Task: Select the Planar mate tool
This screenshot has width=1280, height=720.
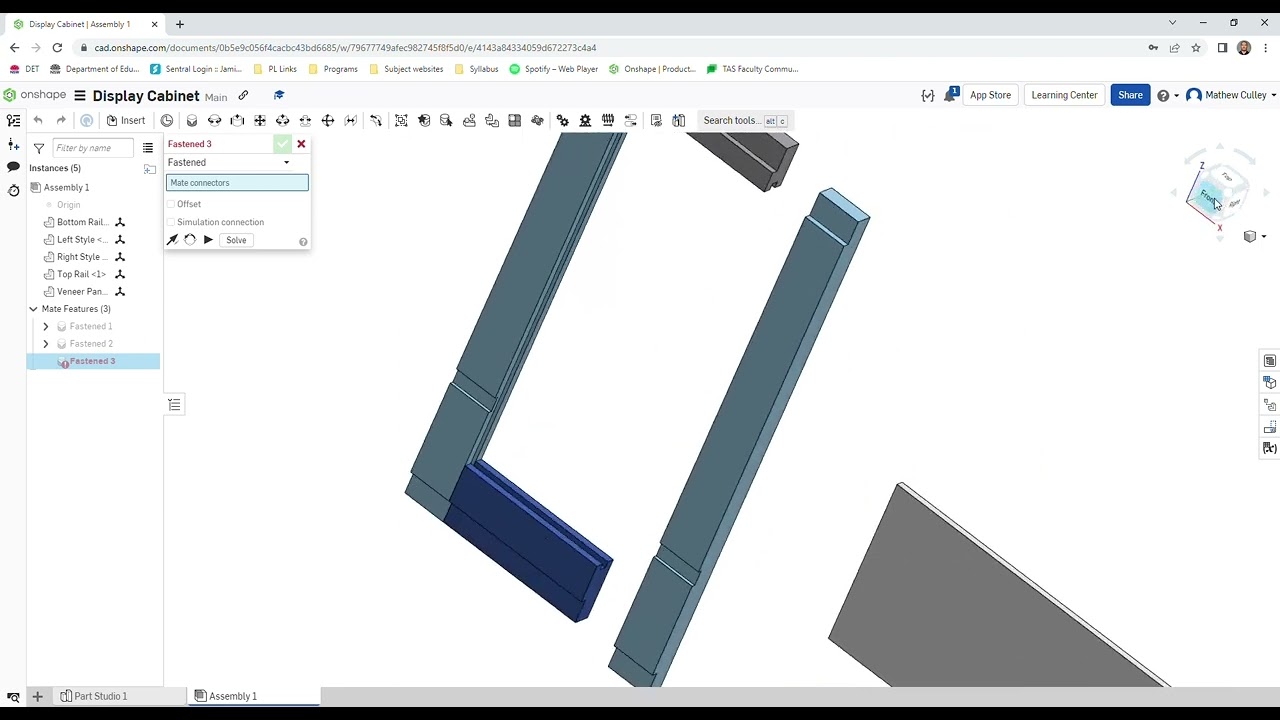Action: click(x=260, y=120)
